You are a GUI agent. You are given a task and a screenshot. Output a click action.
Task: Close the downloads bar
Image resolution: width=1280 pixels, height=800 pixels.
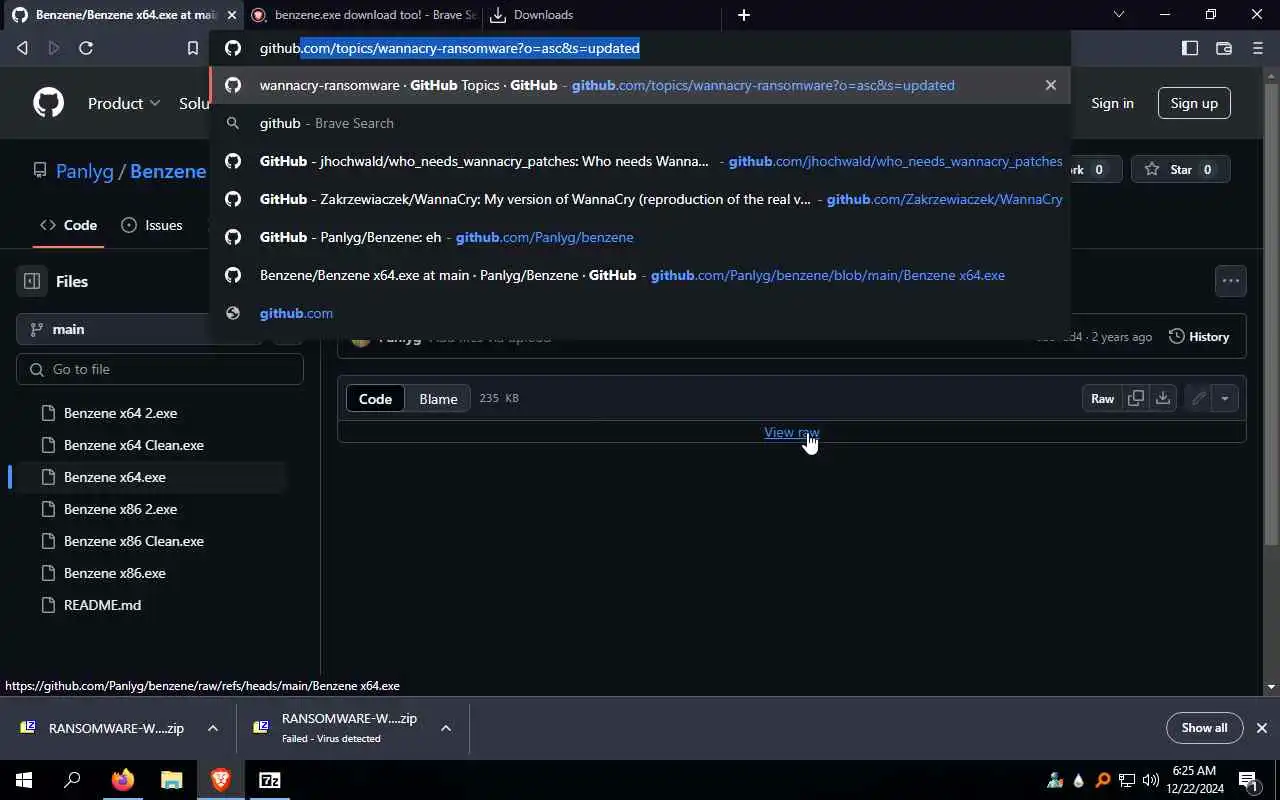pos(1262,728)
